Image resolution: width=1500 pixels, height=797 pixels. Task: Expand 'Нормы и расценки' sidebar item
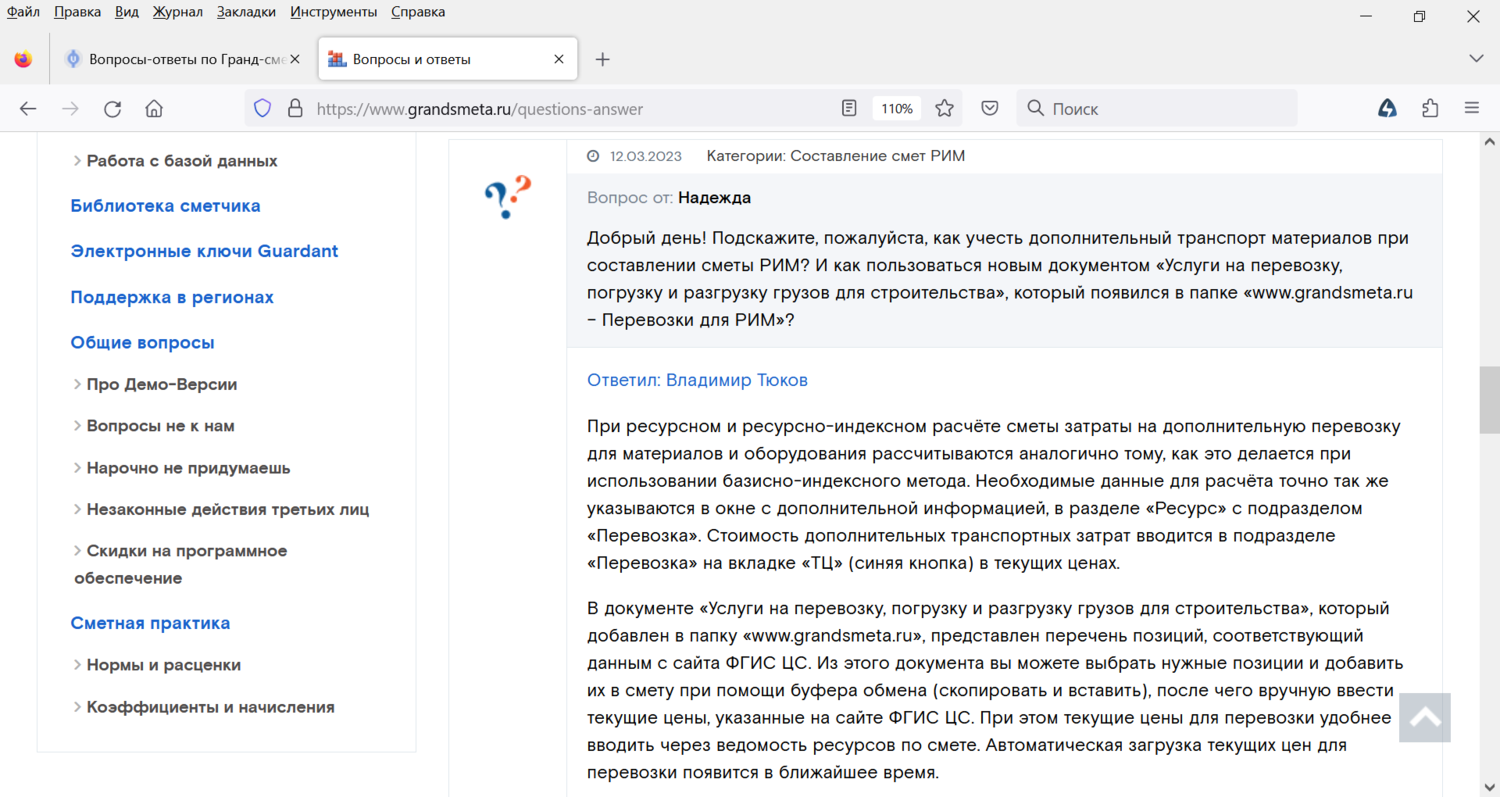pyautogui.click(x=163, y=665)
